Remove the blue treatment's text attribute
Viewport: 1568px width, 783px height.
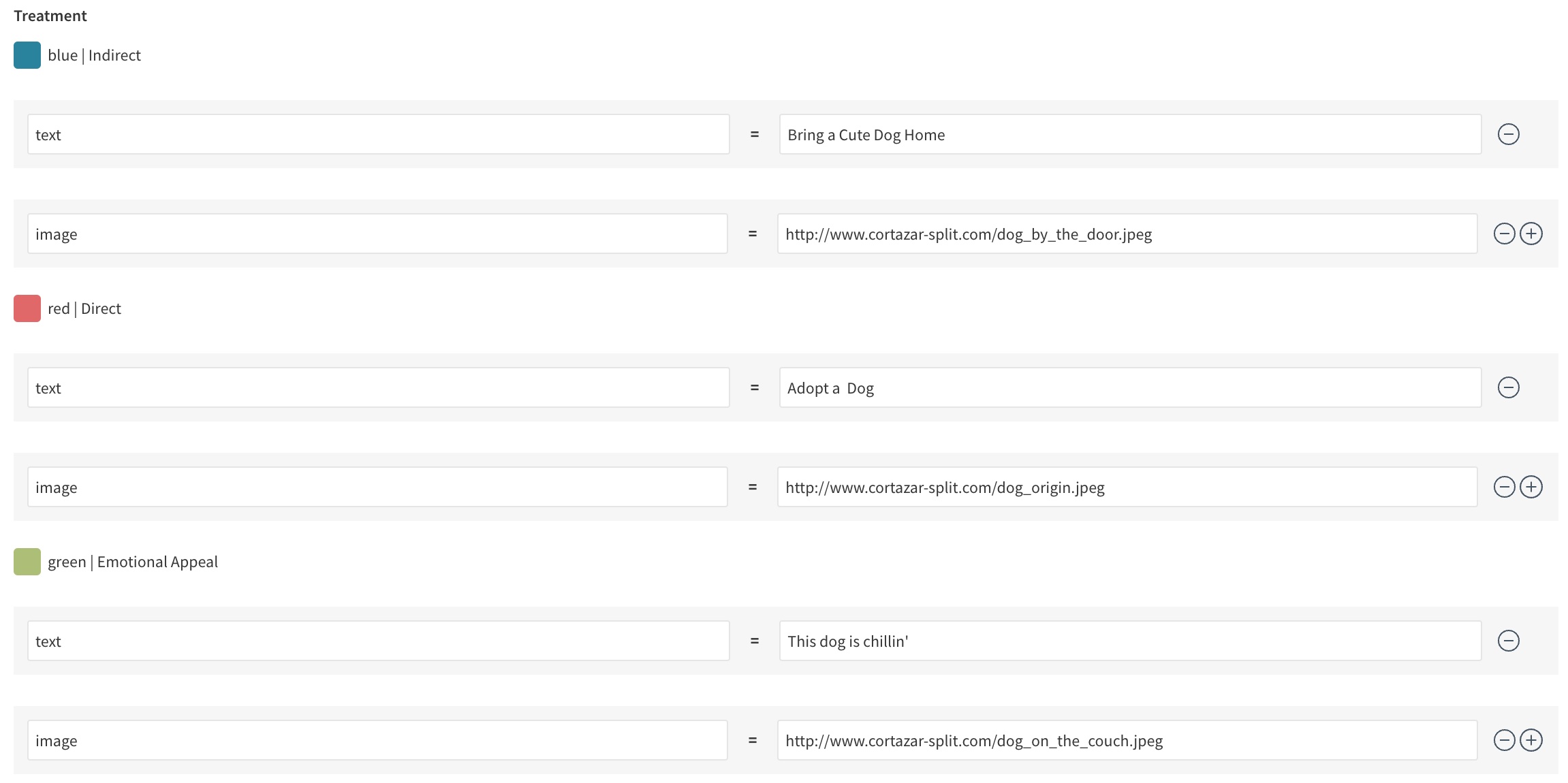tap(1509, 135)
